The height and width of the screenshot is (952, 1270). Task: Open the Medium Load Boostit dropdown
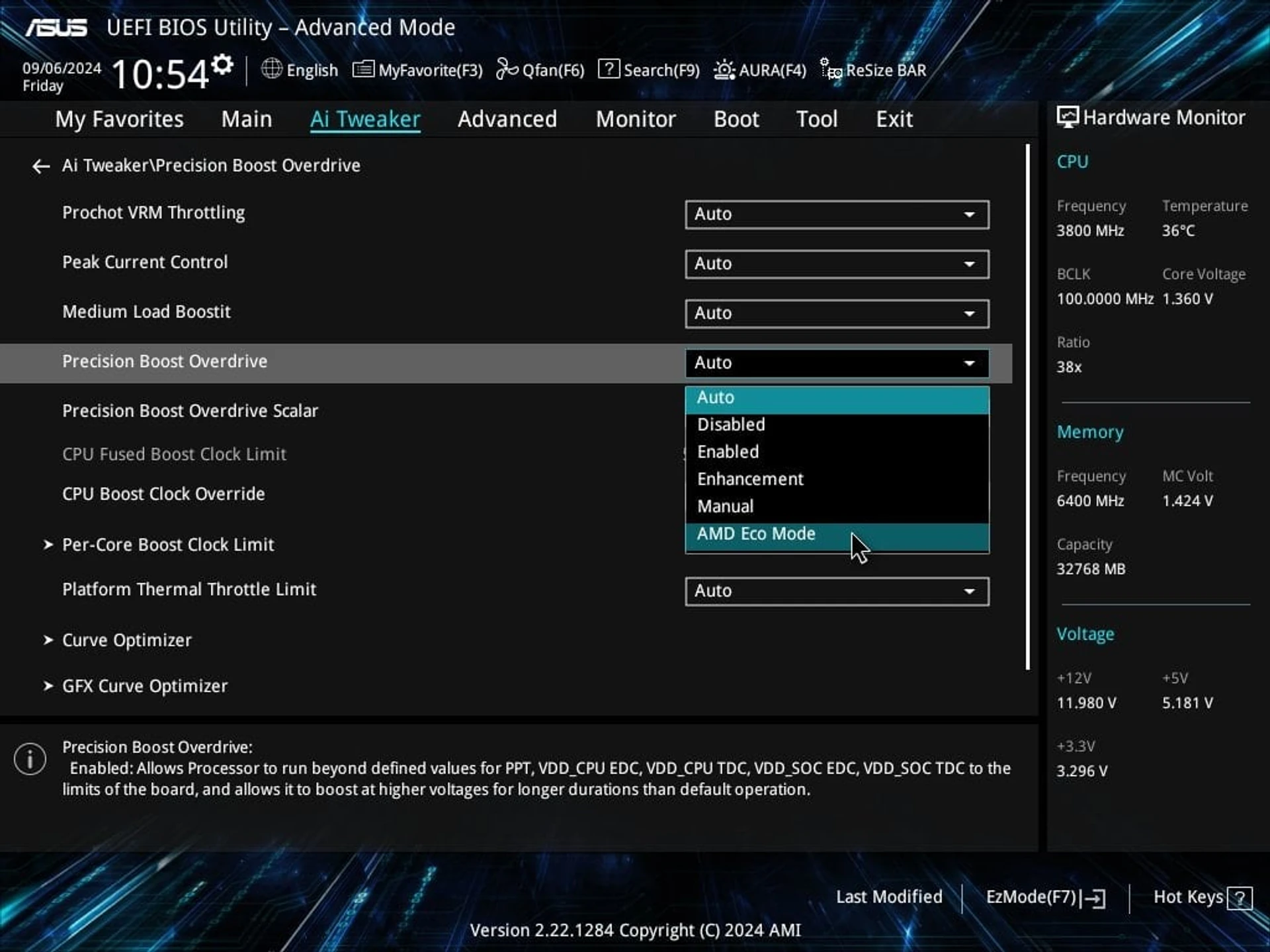837,313
